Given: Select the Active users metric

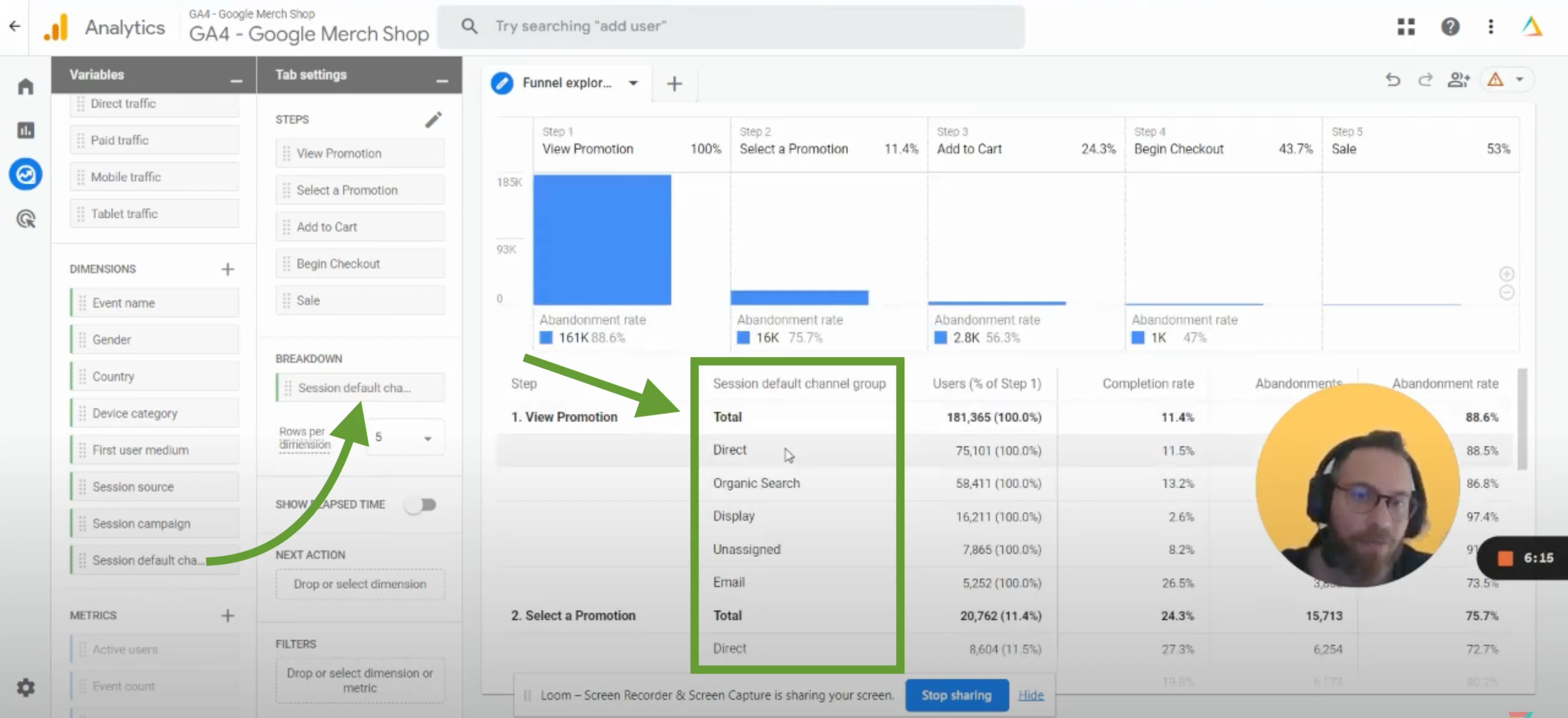Looking at the screenshot, I should [155, 649].
